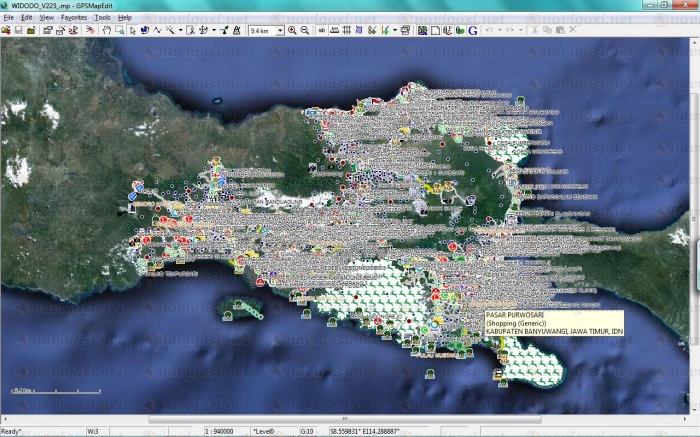Click the Open file folder icon
Screen dimensions: 700x437
coord(6,30)
